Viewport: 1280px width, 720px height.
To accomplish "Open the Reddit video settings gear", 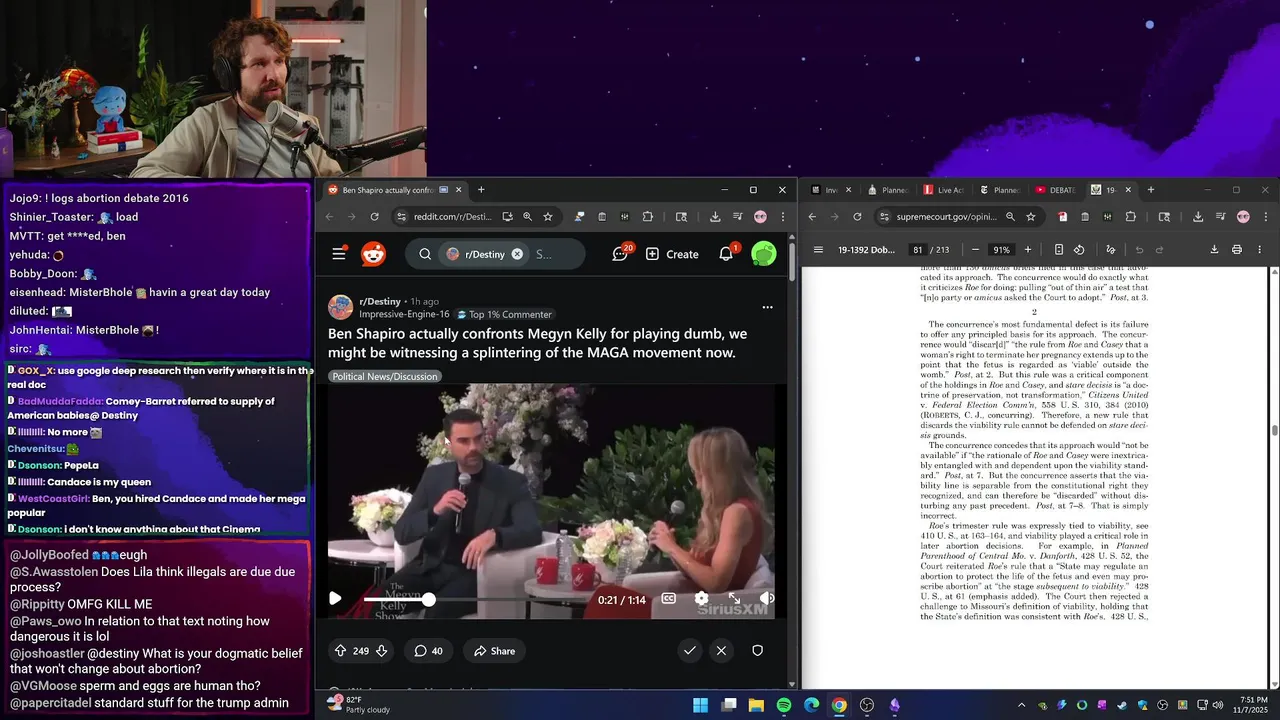I will pos(701,599).
